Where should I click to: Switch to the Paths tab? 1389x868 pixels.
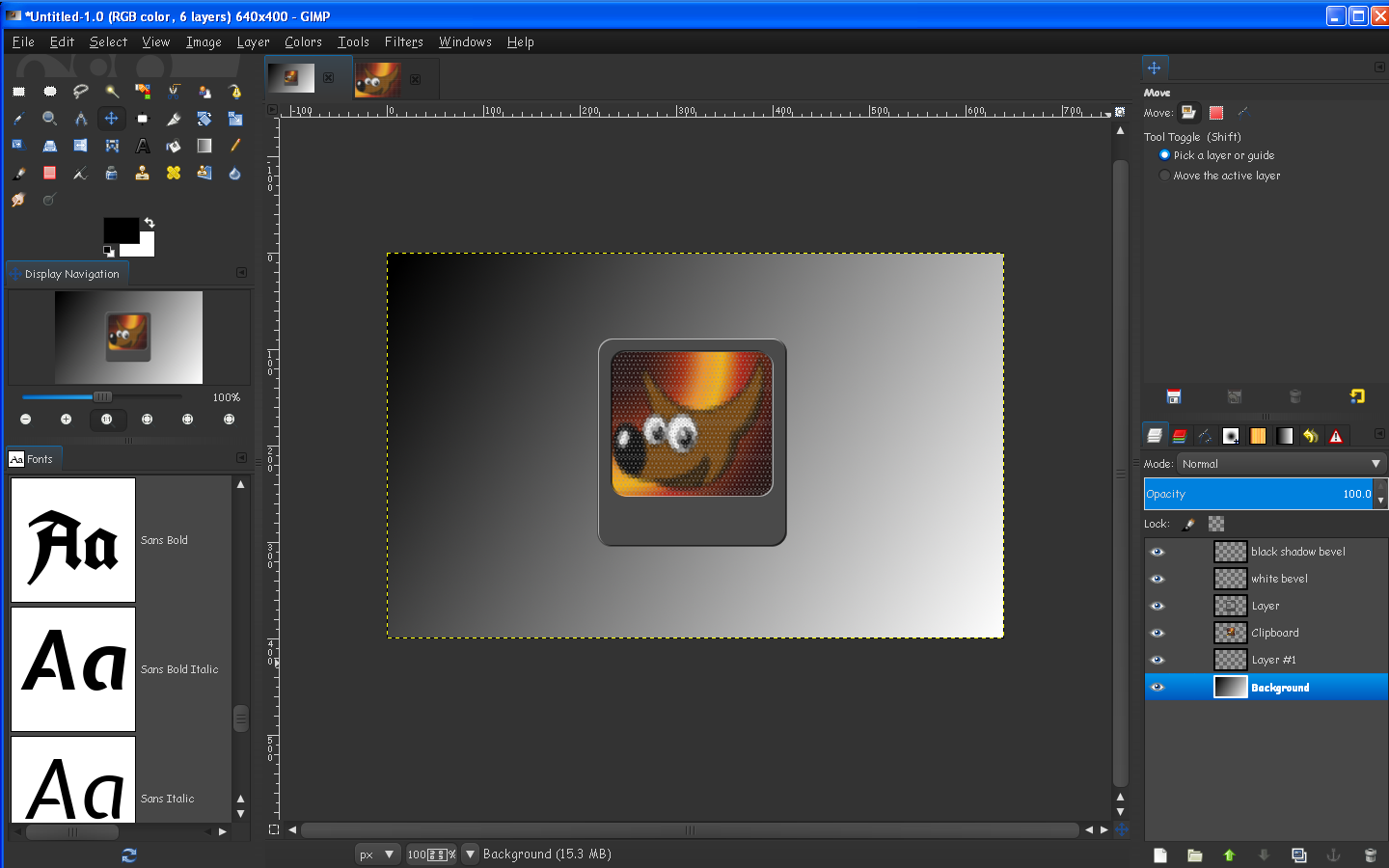[x=1205, y=436]
